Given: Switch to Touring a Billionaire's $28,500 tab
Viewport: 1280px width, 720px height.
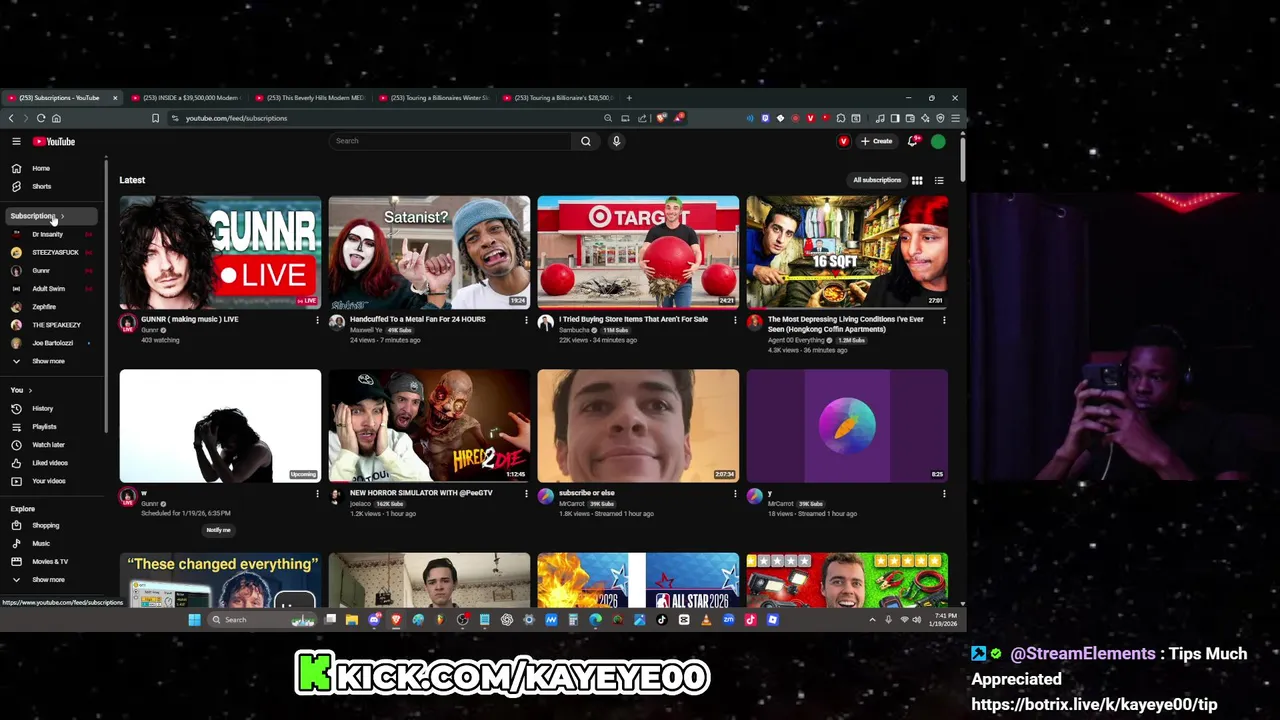Looking at the screenshot, I should [558, 98].
